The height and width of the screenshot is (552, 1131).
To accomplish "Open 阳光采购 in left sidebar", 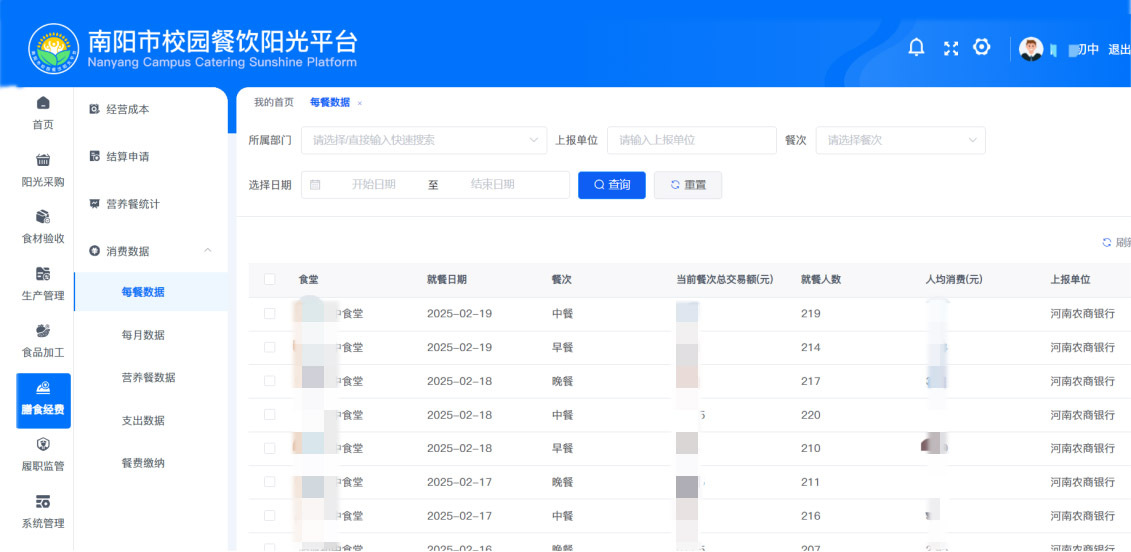I will [43, 170].
